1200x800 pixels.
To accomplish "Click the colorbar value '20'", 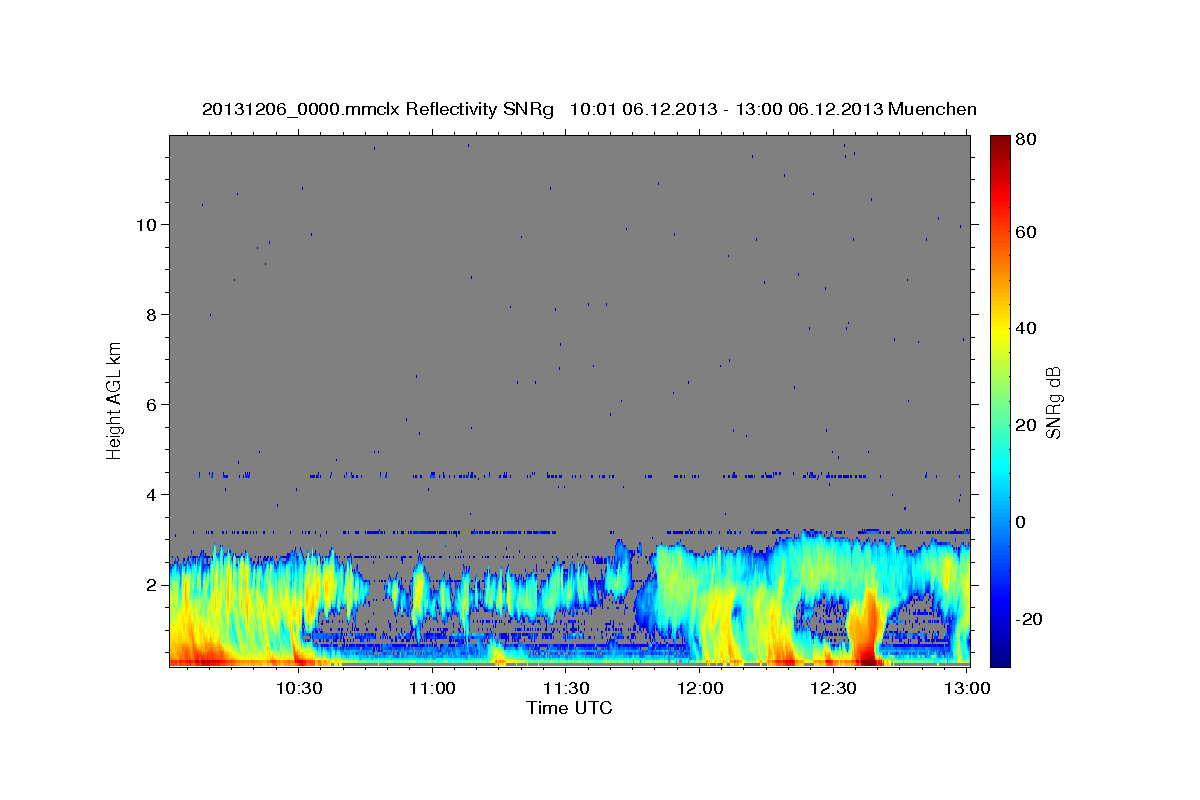I will pyautogui.click(x=1028, y=425).
